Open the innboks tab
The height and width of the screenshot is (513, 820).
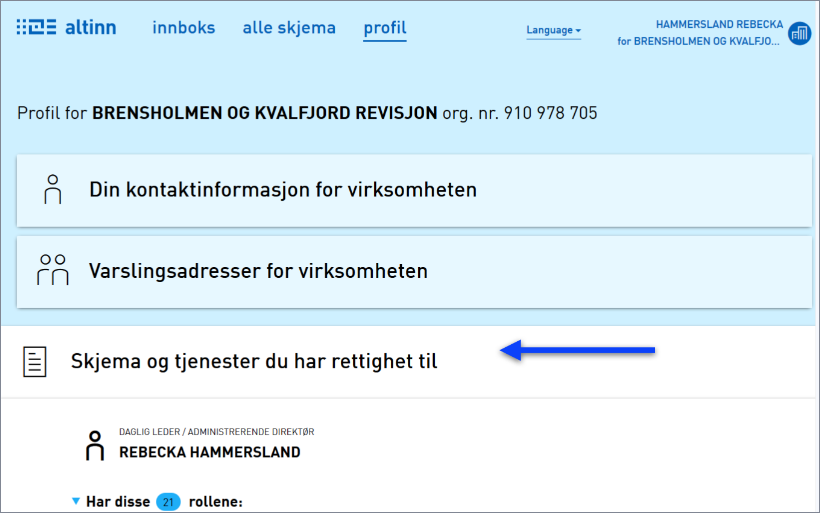tap(184, 28)
